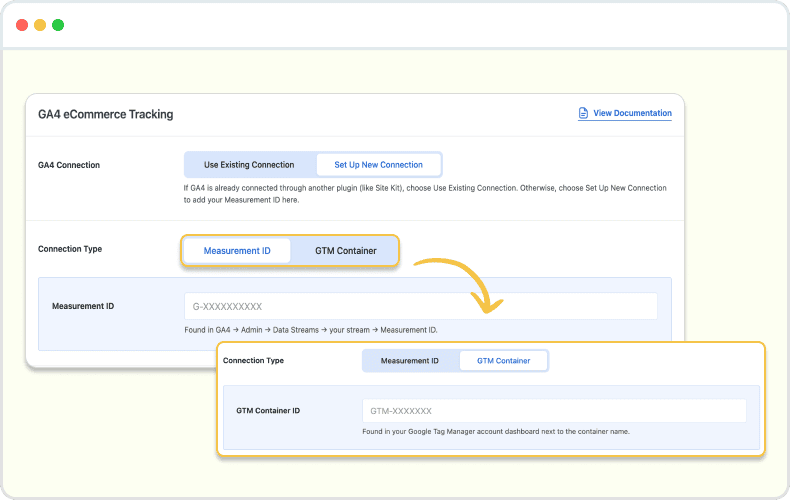The height and width of the screenshot is (500, 790).
Task: Click the yellow minimize window button
Action: pos(40,25)
